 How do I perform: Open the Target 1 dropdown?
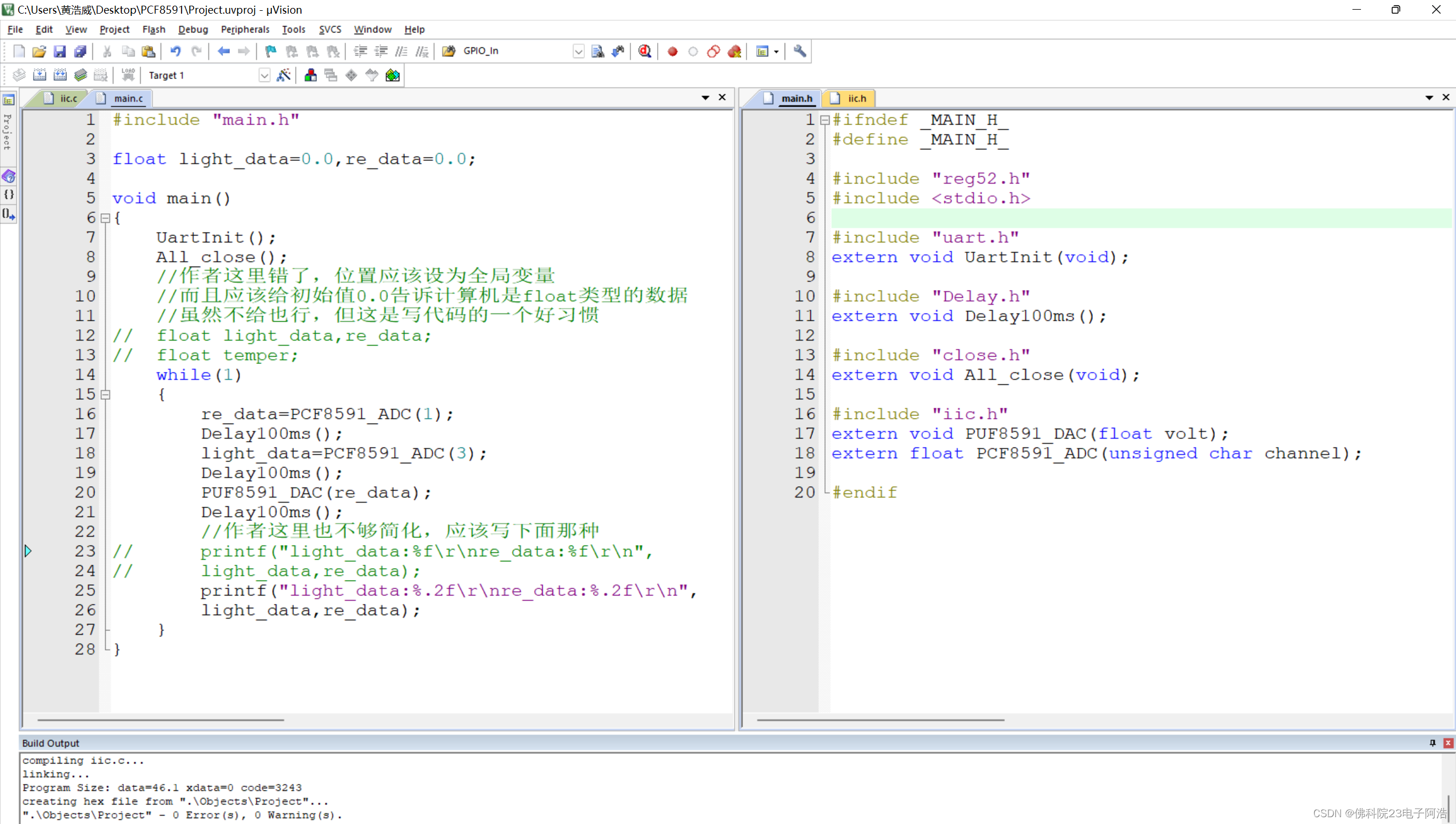click(264, 75)
